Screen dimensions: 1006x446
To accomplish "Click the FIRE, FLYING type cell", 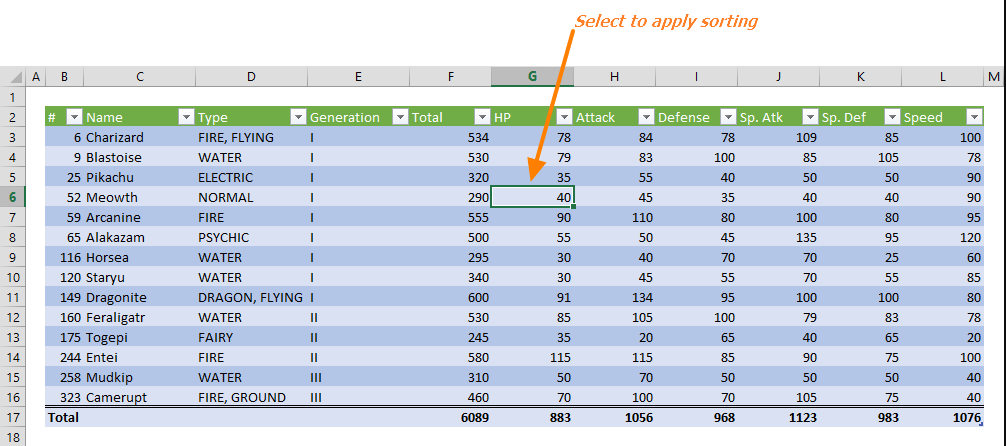I will point(252,137).
